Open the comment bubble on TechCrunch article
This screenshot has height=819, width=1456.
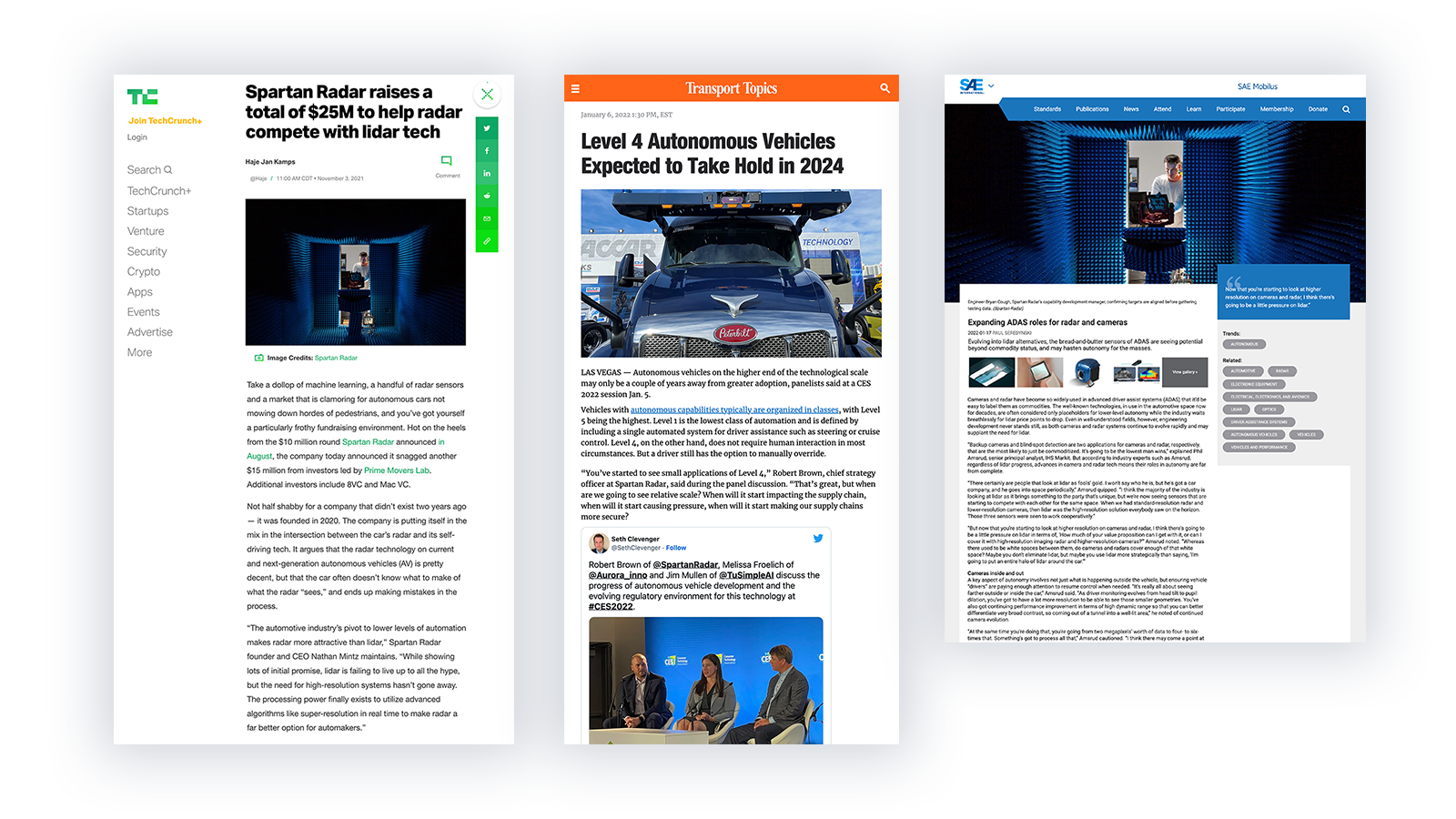(446, 161)
